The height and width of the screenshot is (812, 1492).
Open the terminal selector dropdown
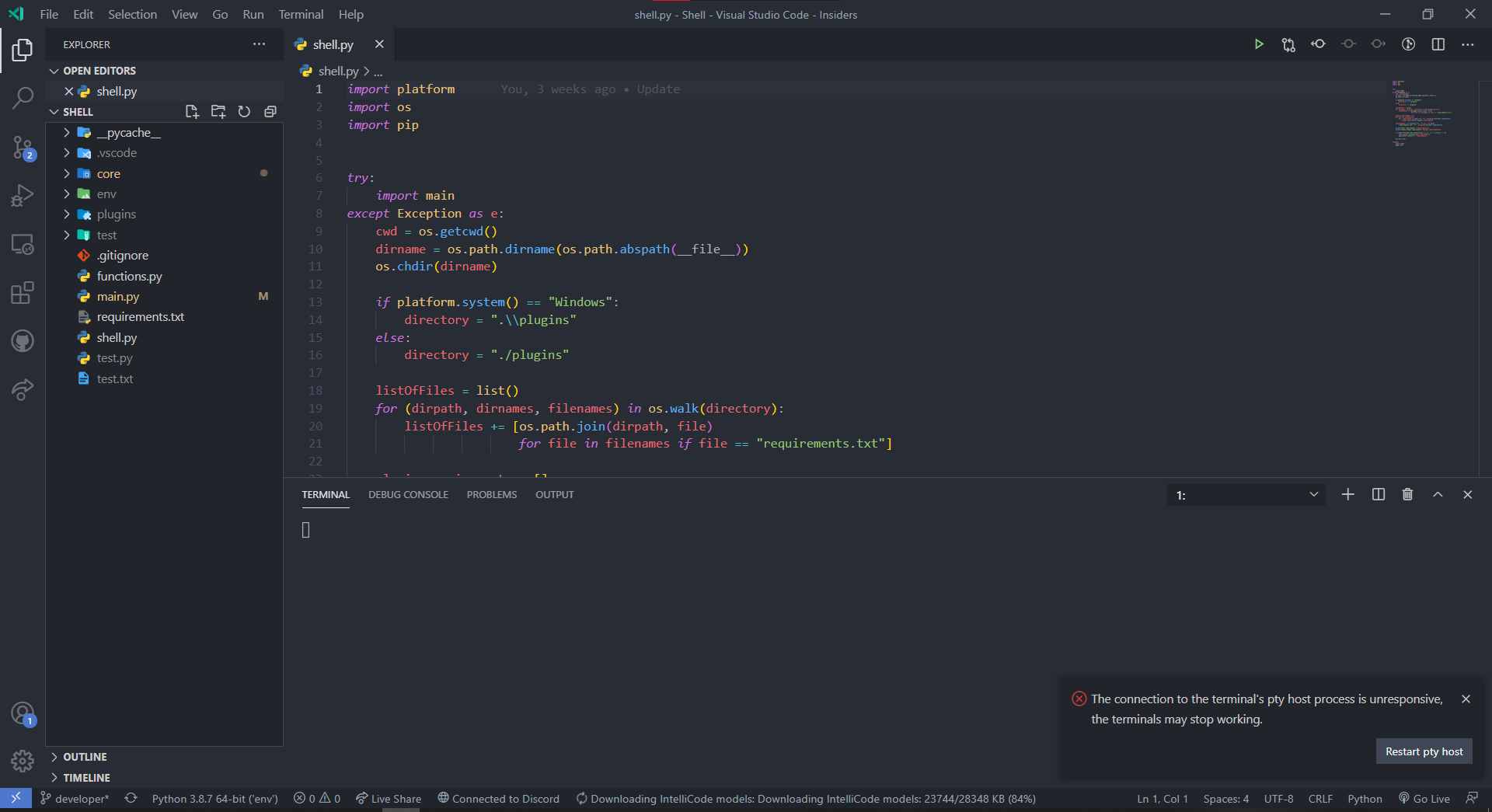(1246, 495)
